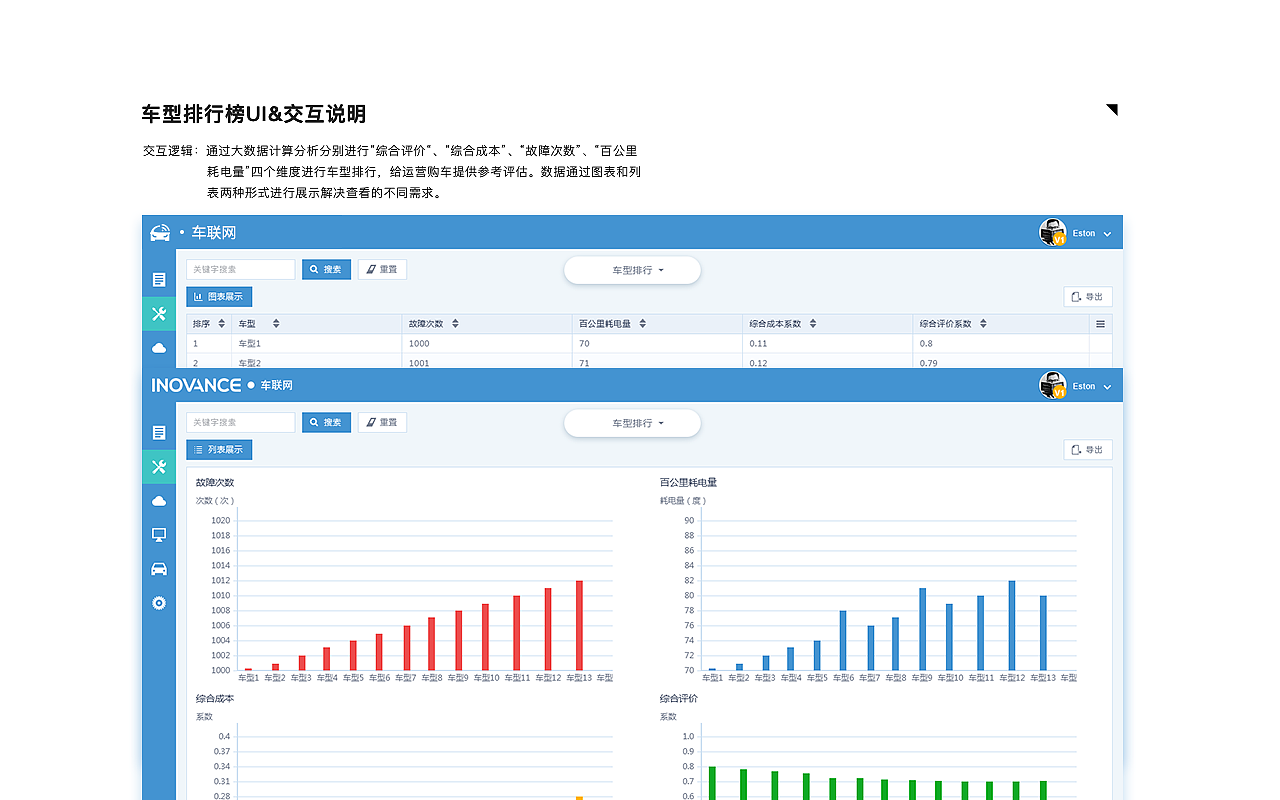Open the 车型排行 dropdown
This screenshot has width=1280, height=800.
(x=632, y=270)
